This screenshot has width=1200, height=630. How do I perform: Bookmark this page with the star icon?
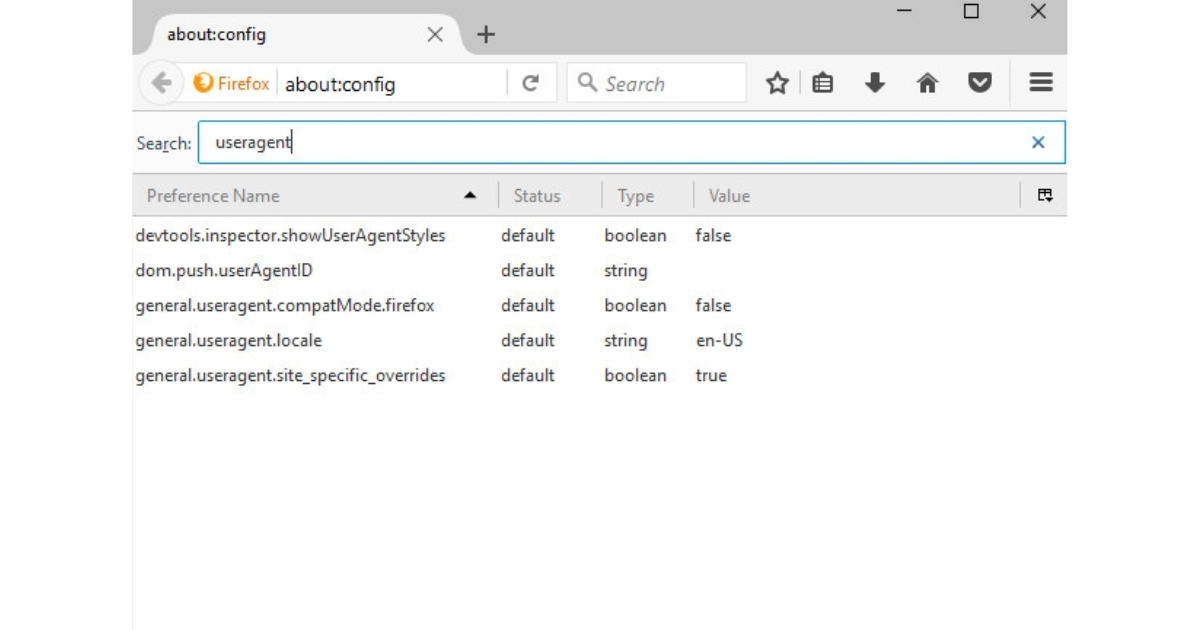coord(777,83)
